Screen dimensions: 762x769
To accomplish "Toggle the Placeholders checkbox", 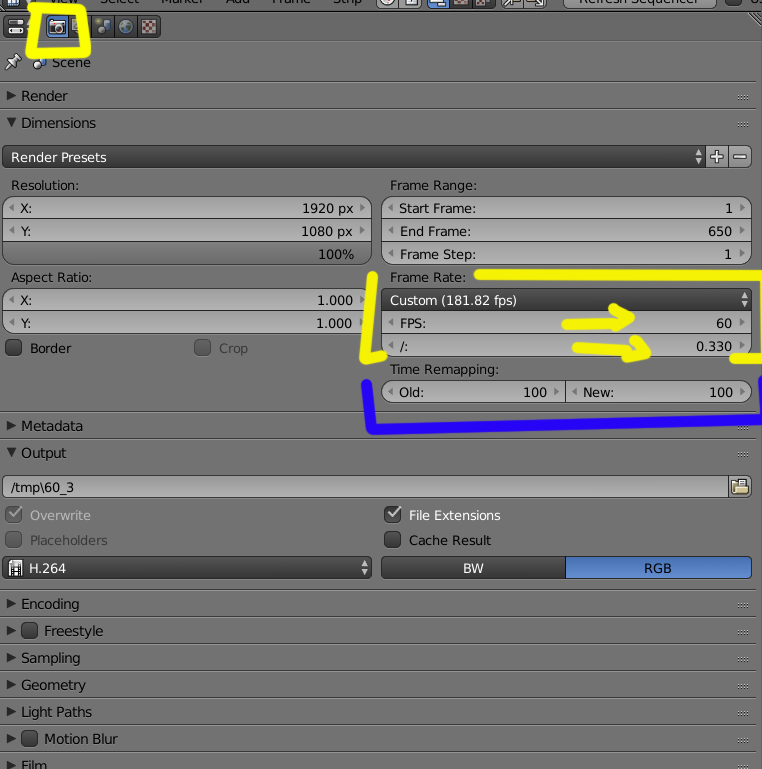I will click(x=14, y=539).
